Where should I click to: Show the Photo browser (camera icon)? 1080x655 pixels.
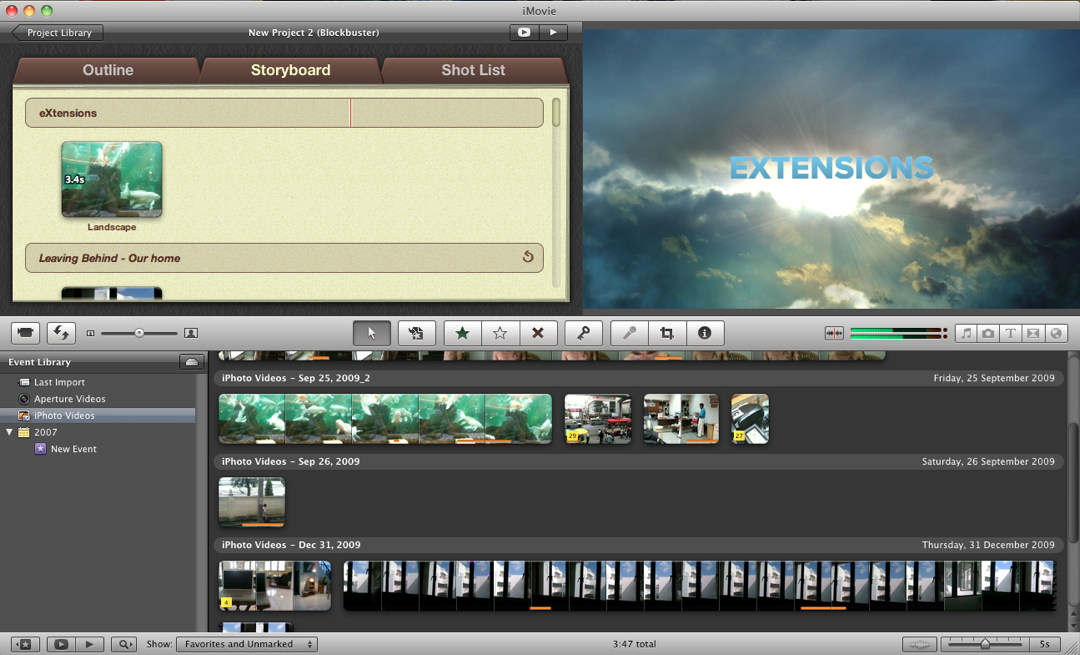pyautogui.click(x=988, y=333)
